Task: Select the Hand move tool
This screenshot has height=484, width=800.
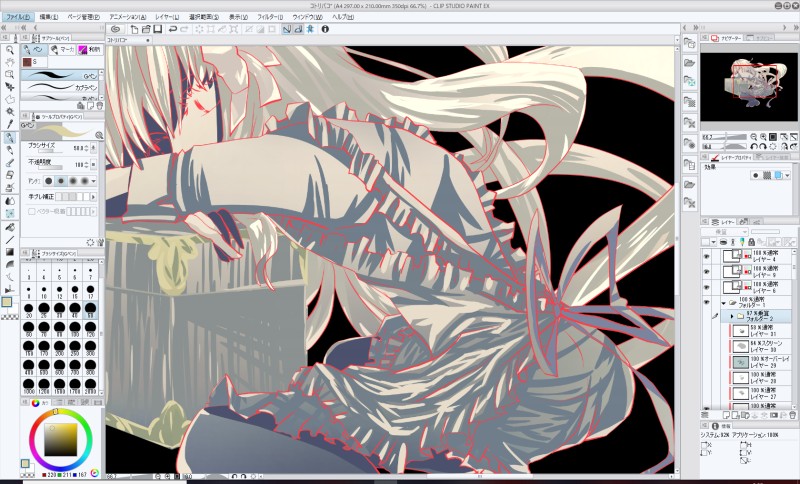Action: [10, 62]
